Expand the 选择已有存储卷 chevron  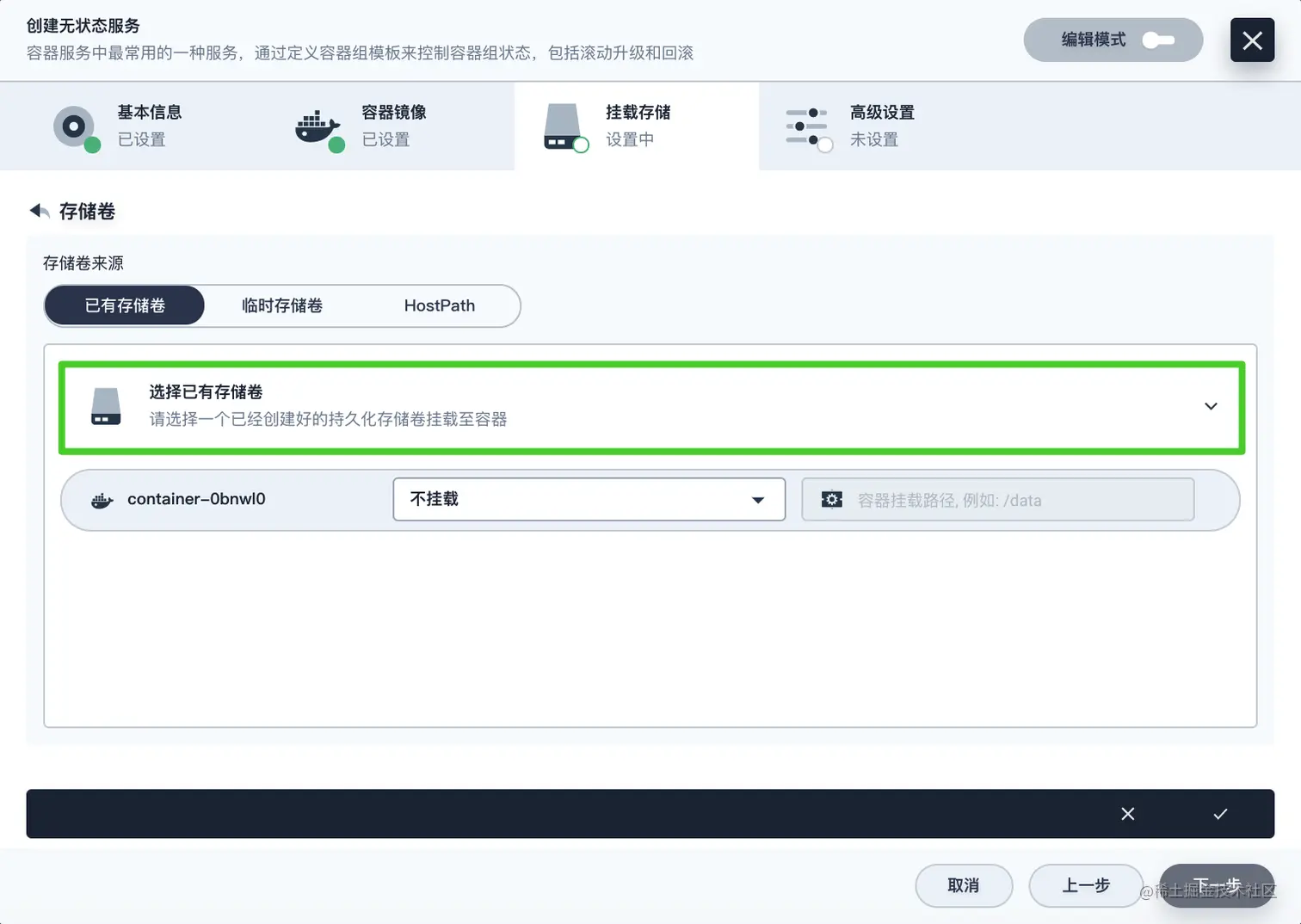tap(1211, 406)
